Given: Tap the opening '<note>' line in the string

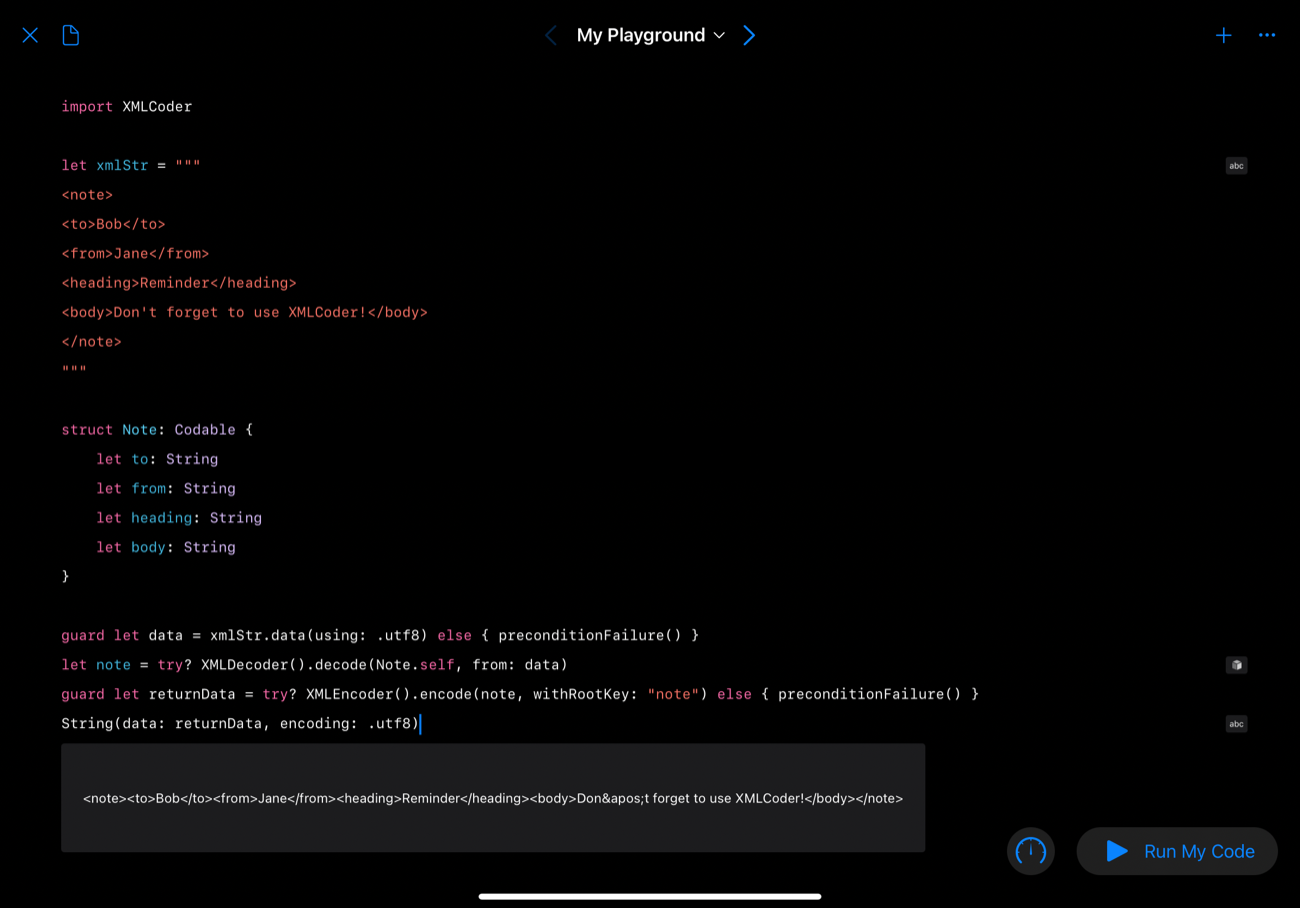Looking at the screenshot, I should (x=87, y=195).
